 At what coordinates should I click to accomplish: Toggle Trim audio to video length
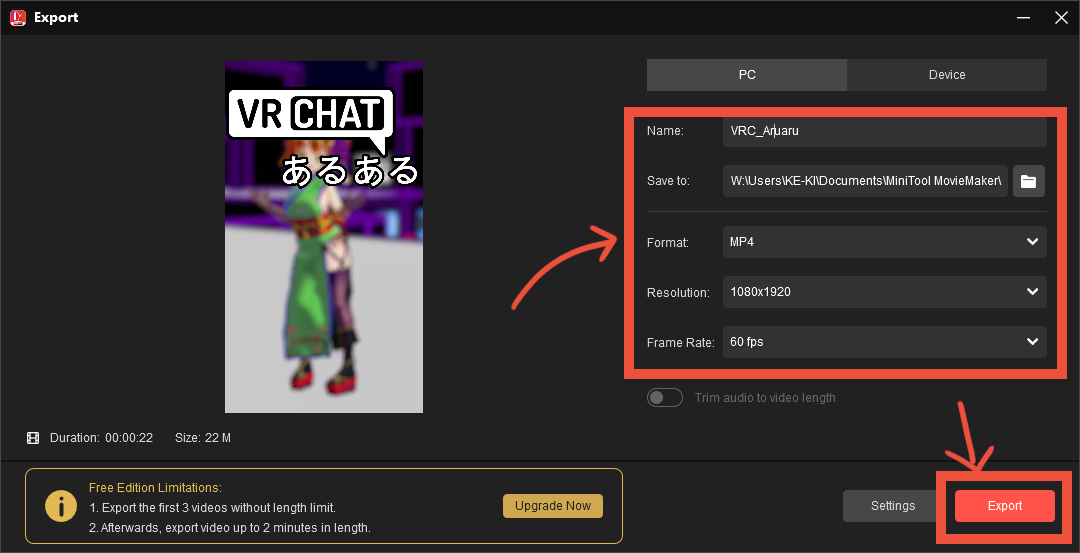coord(664,398)
